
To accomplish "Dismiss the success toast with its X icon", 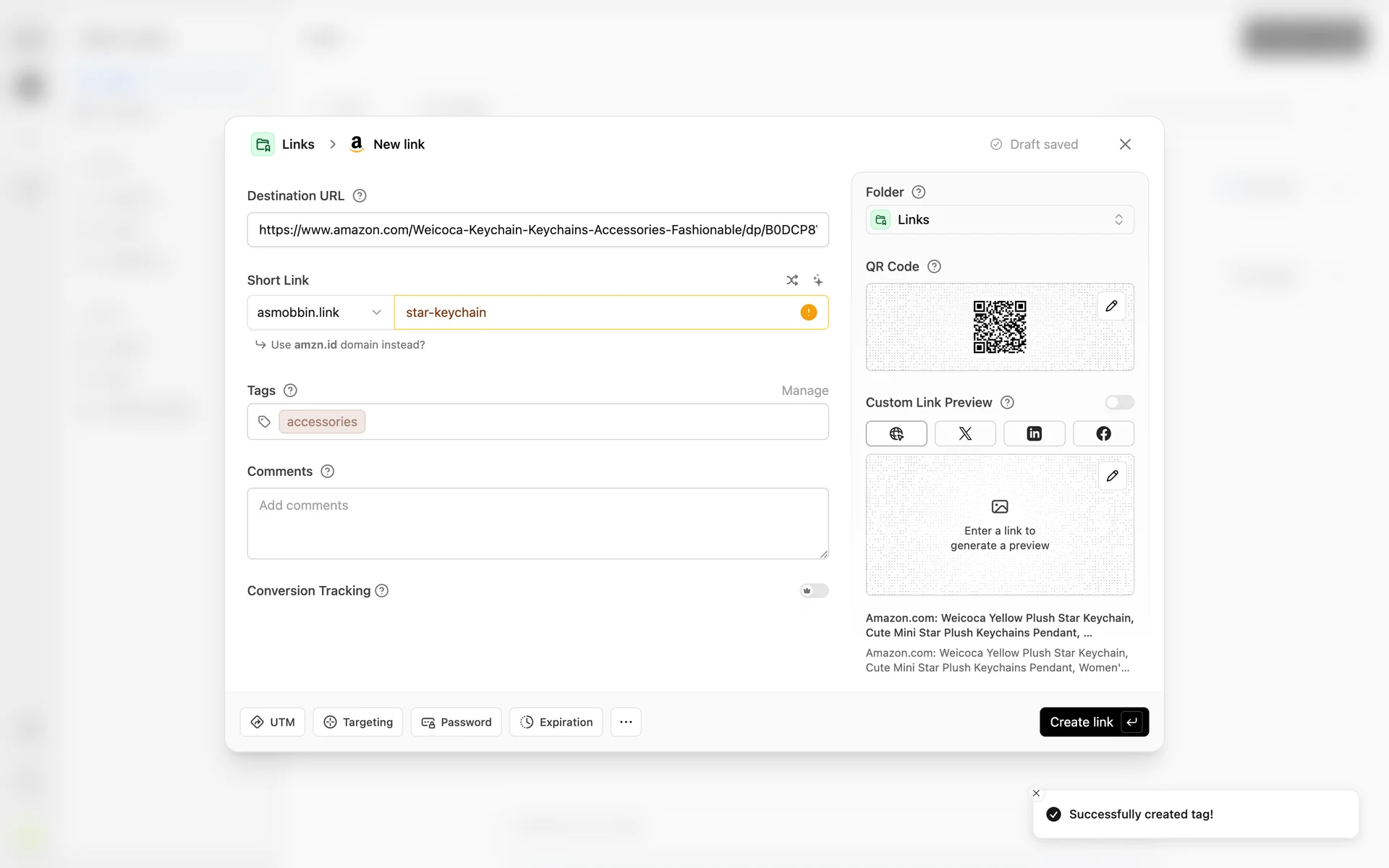I will (x=1036, y=793).
